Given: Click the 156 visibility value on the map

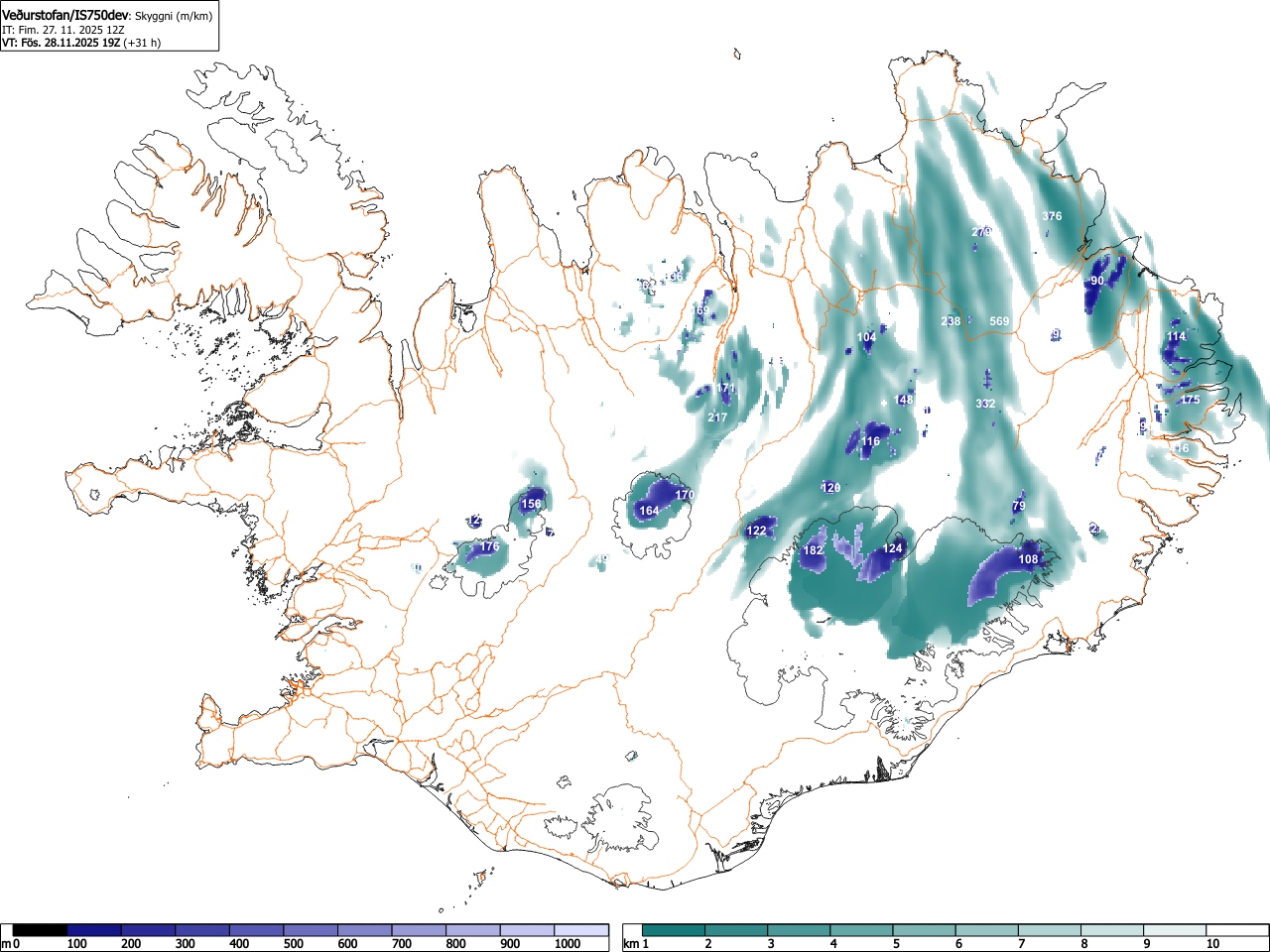Looking at the screenshot, I should coord(532,504).
